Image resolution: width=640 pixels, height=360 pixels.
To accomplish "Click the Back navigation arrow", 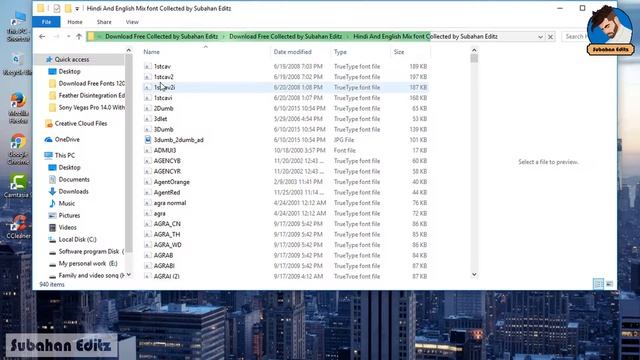I will click(x=42, y=36).
